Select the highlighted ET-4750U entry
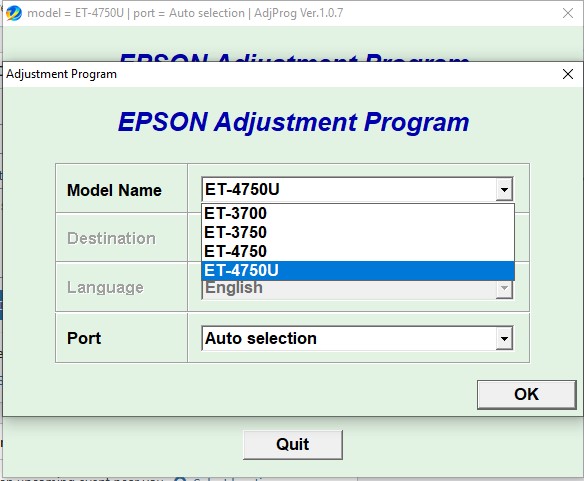 tap(358, 270)
